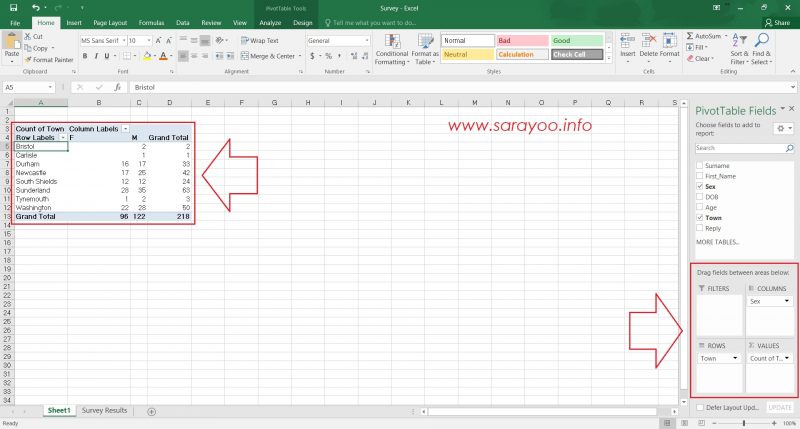Apply the Bad cell style

[x=522, y=40]
